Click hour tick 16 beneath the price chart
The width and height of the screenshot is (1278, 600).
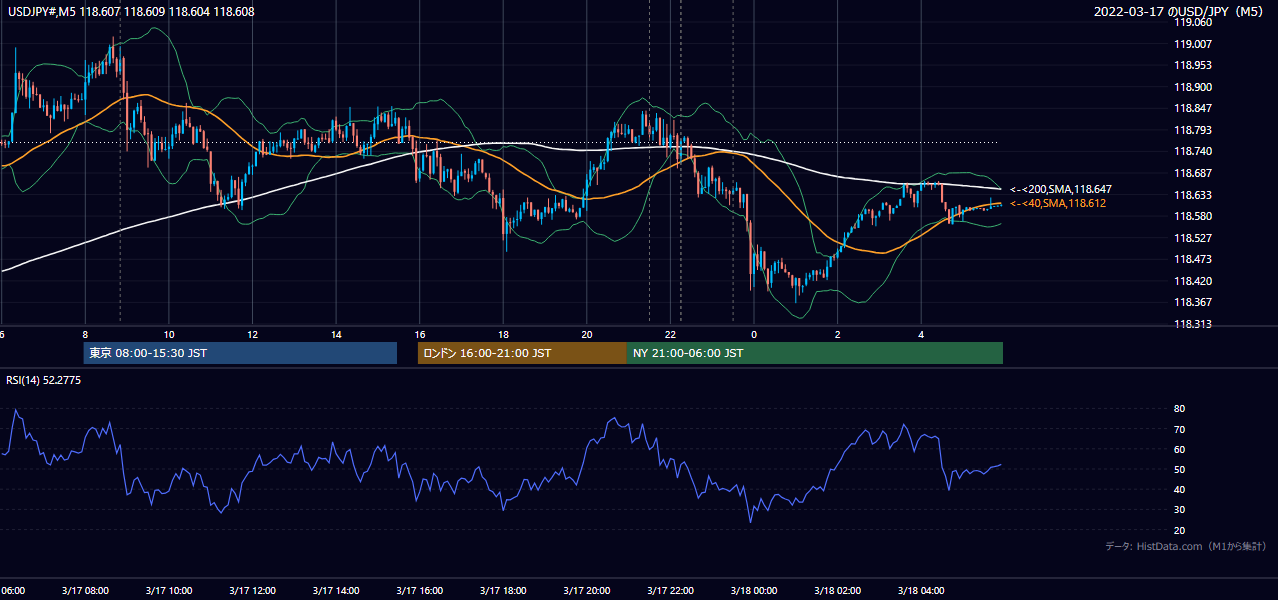pos(420,334)
